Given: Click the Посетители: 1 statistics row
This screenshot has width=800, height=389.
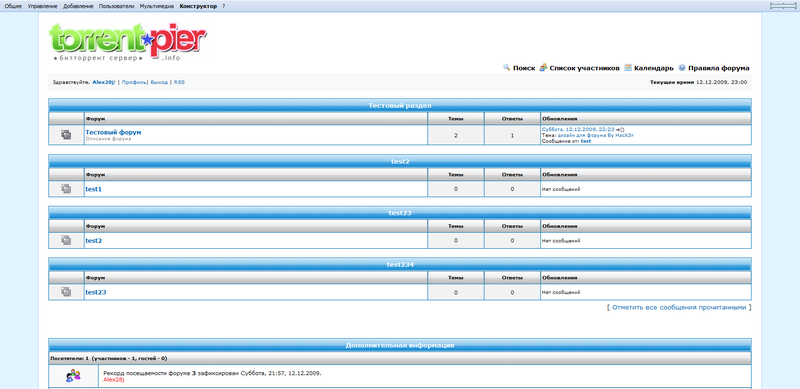Looking at the screenshot, I should point(400,358).
